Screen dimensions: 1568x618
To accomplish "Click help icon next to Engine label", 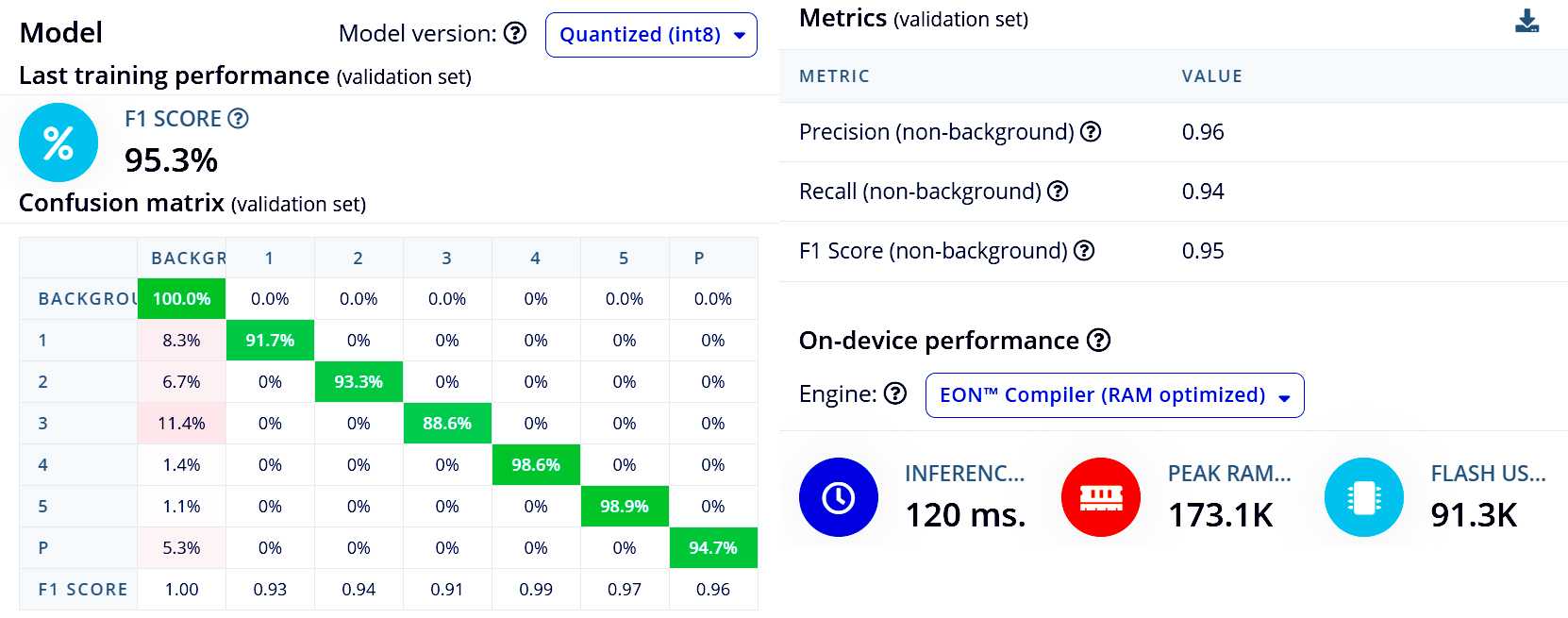I will (895, 393).
